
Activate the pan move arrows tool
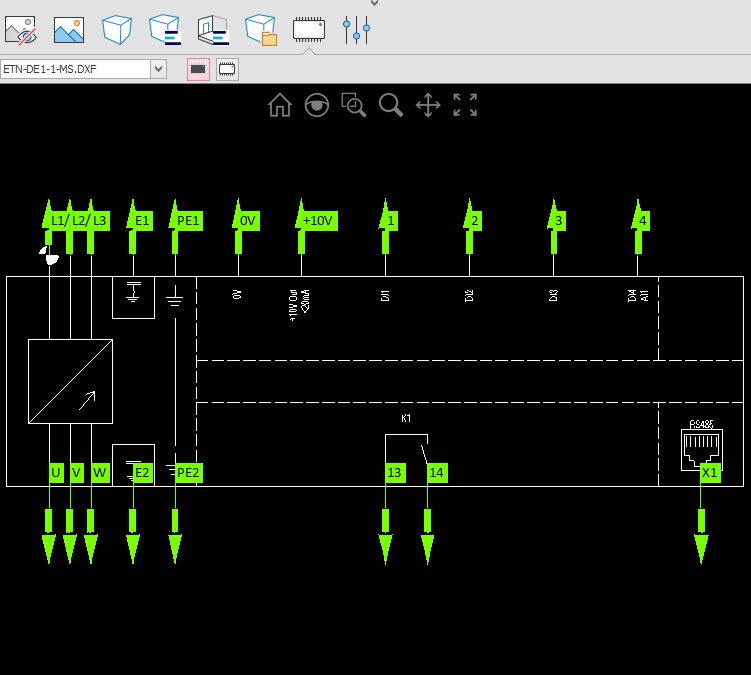pyautogui.click(x=428, y=105)
